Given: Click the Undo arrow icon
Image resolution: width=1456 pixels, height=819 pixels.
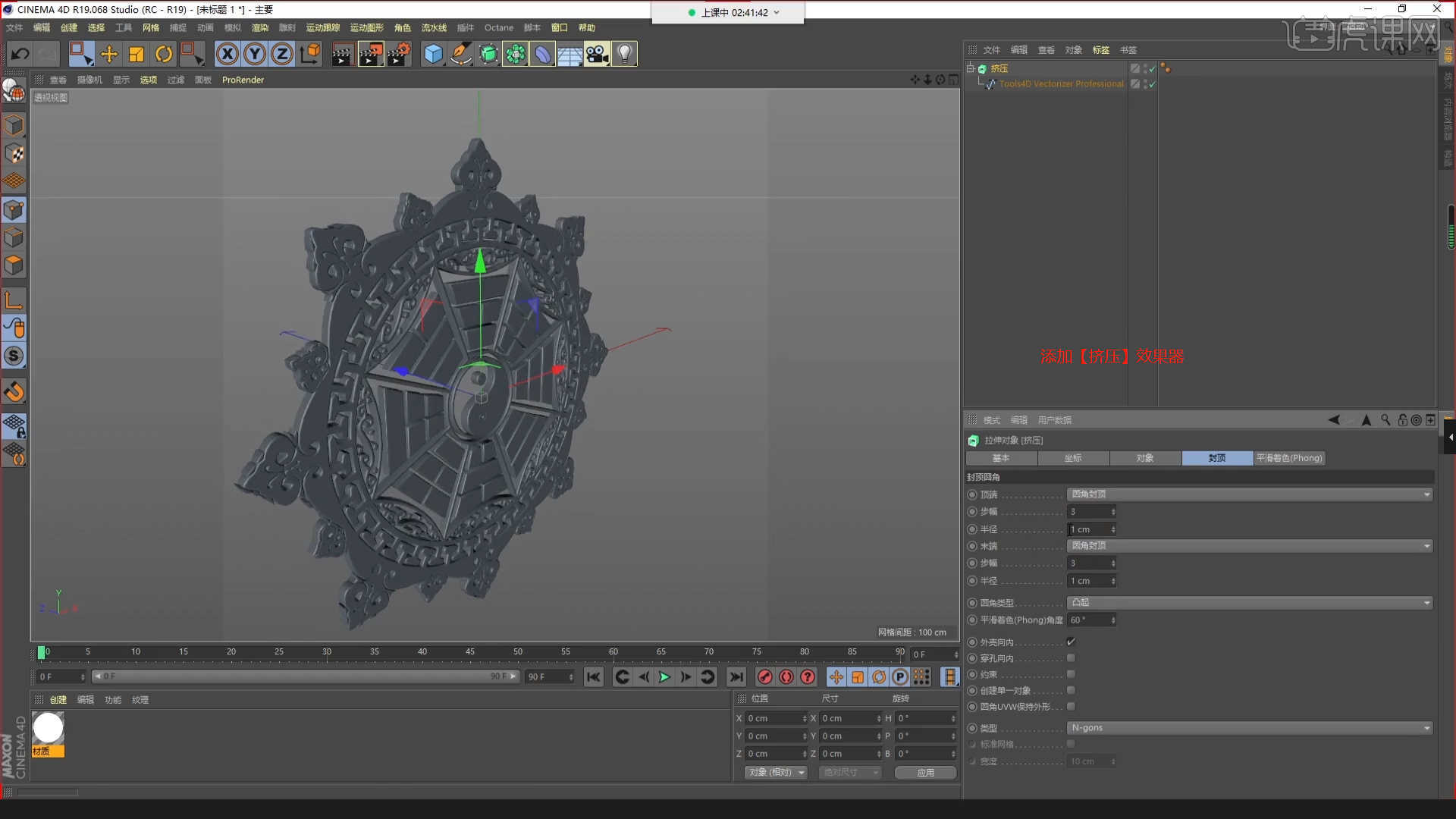Looking at the screenshot, I should tap(20, 54).
